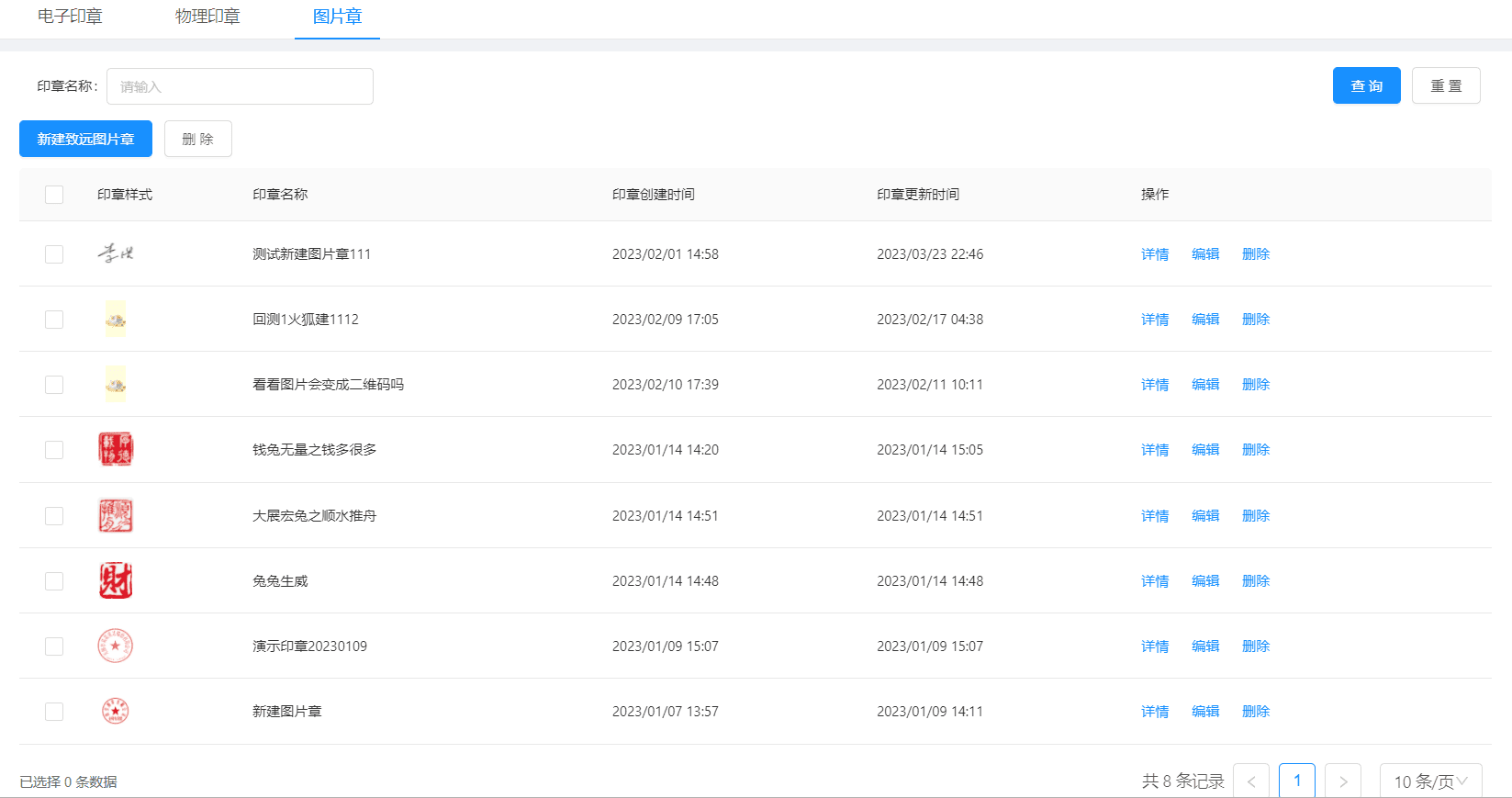Check the row 演示印章20230109
The image size is (1512, 798).
pyautogui.click(x=54, y=646)
